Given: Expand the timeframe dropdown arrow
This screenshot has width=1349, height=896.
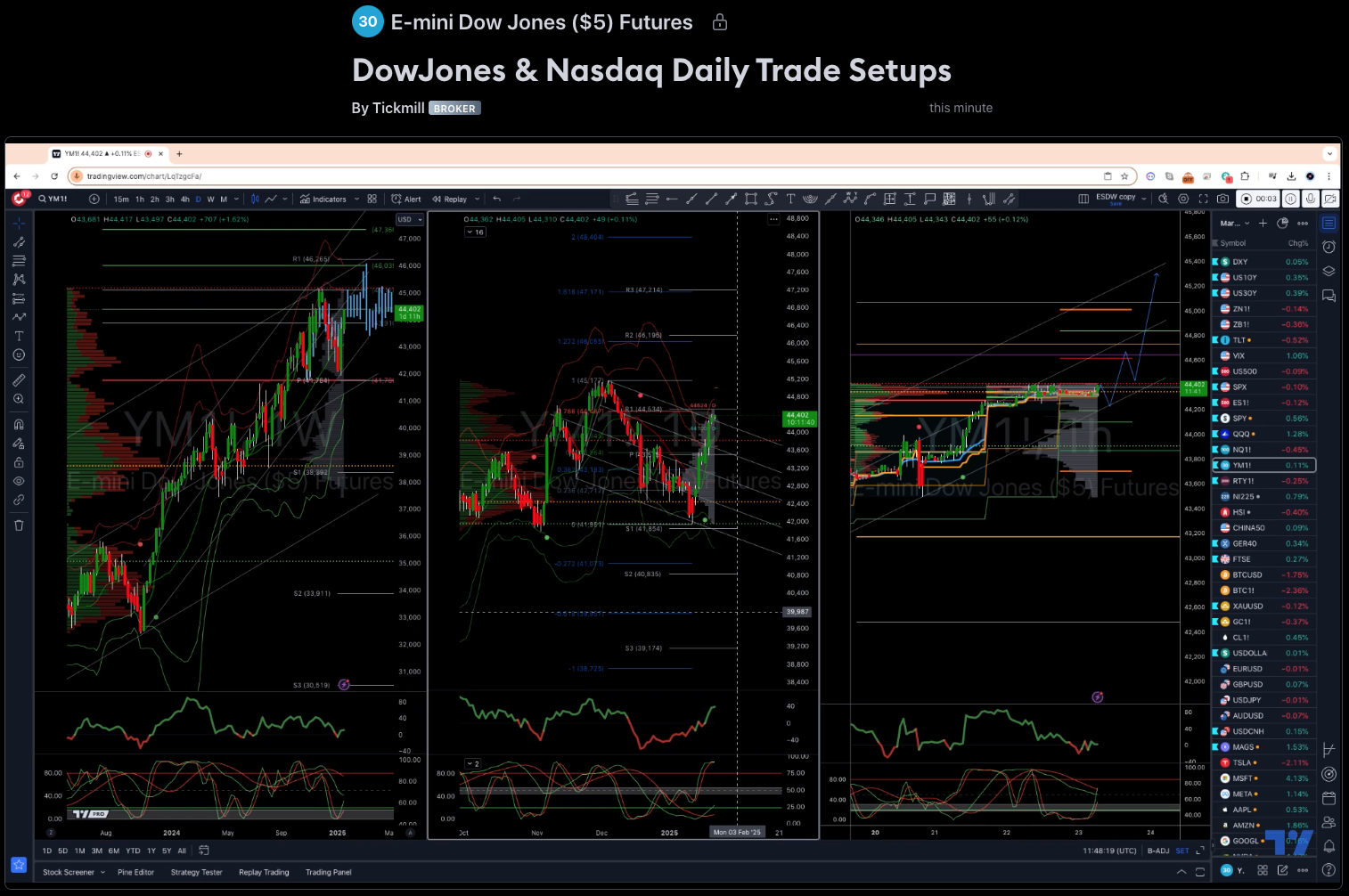Looking at the screenshot, I should (236, 200).
